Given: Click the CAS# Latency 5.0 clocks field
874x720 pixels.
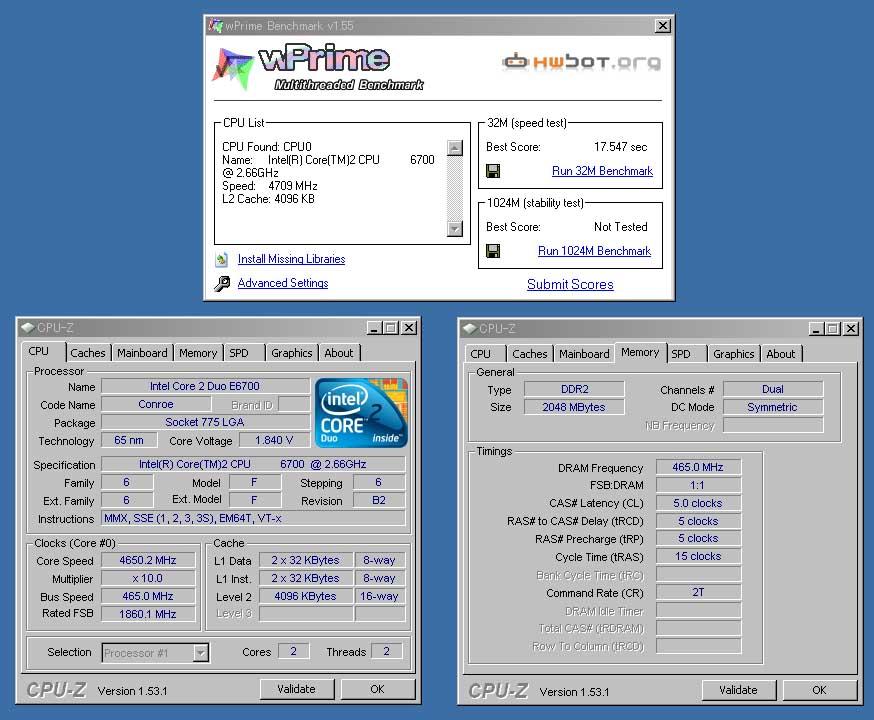Looking at the screenshot, I should click(x=698, y=503).
